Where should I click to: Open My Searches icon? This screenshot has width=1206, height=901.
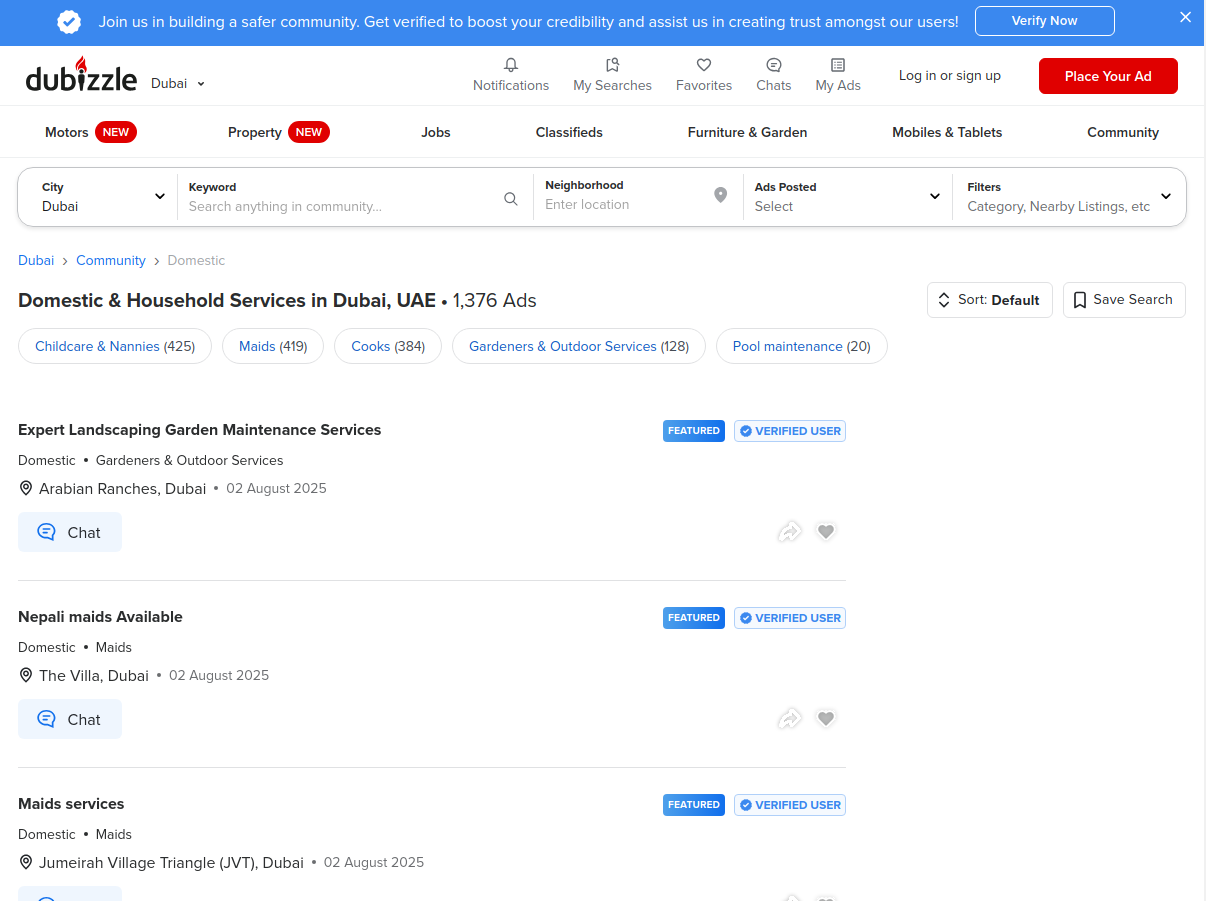[x=612, y=65]
